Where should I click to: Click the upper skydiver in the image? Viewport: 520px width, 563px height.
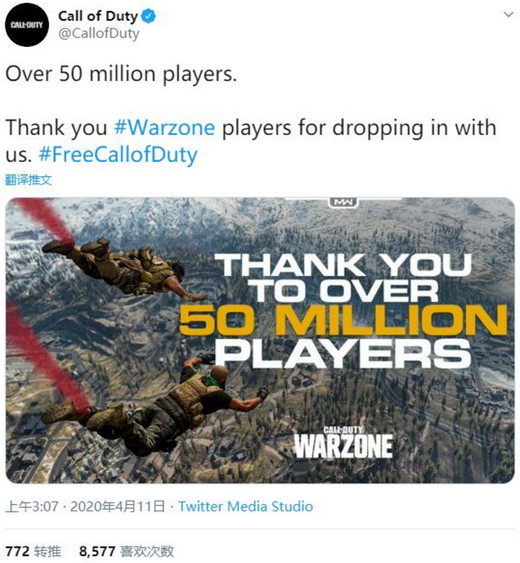122,268
